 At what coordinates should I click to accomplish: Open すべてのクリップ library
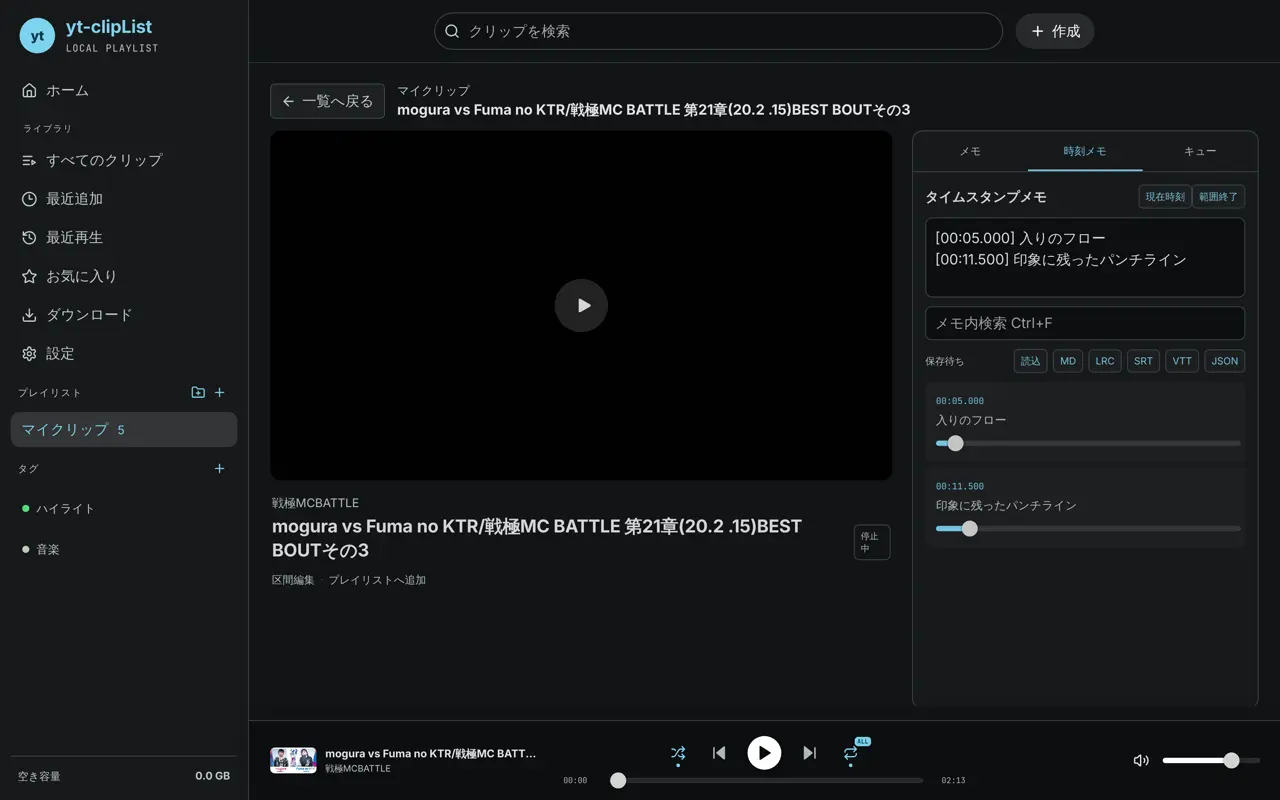[124, 160]
